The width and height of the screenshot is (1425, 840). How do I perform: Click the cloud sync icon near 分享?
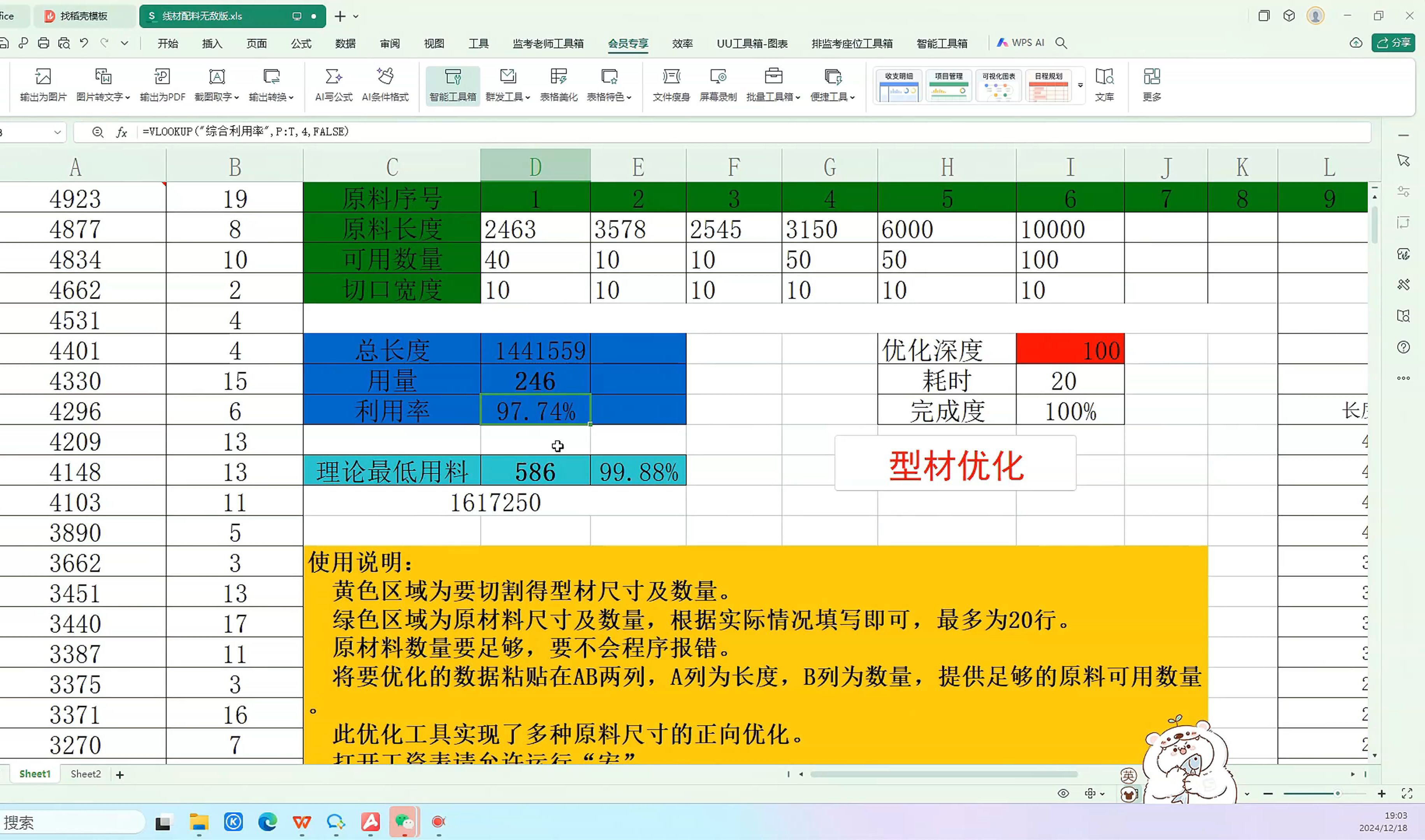1356,43
